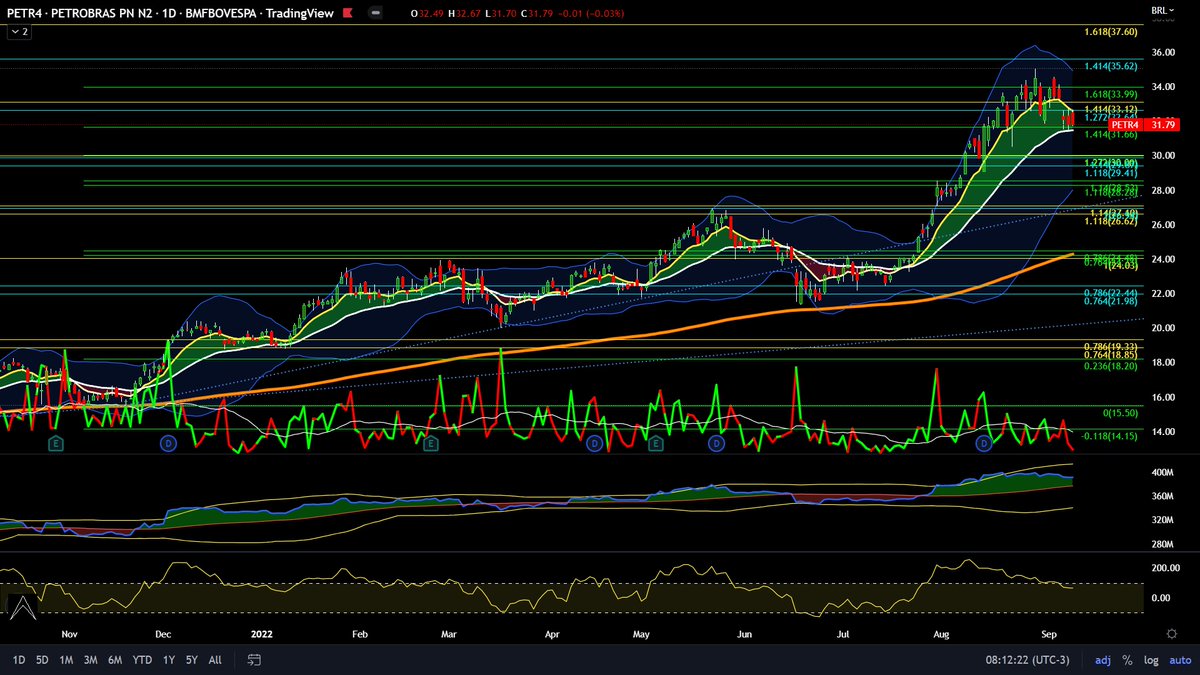Toggle log scale

(1151, 660)
